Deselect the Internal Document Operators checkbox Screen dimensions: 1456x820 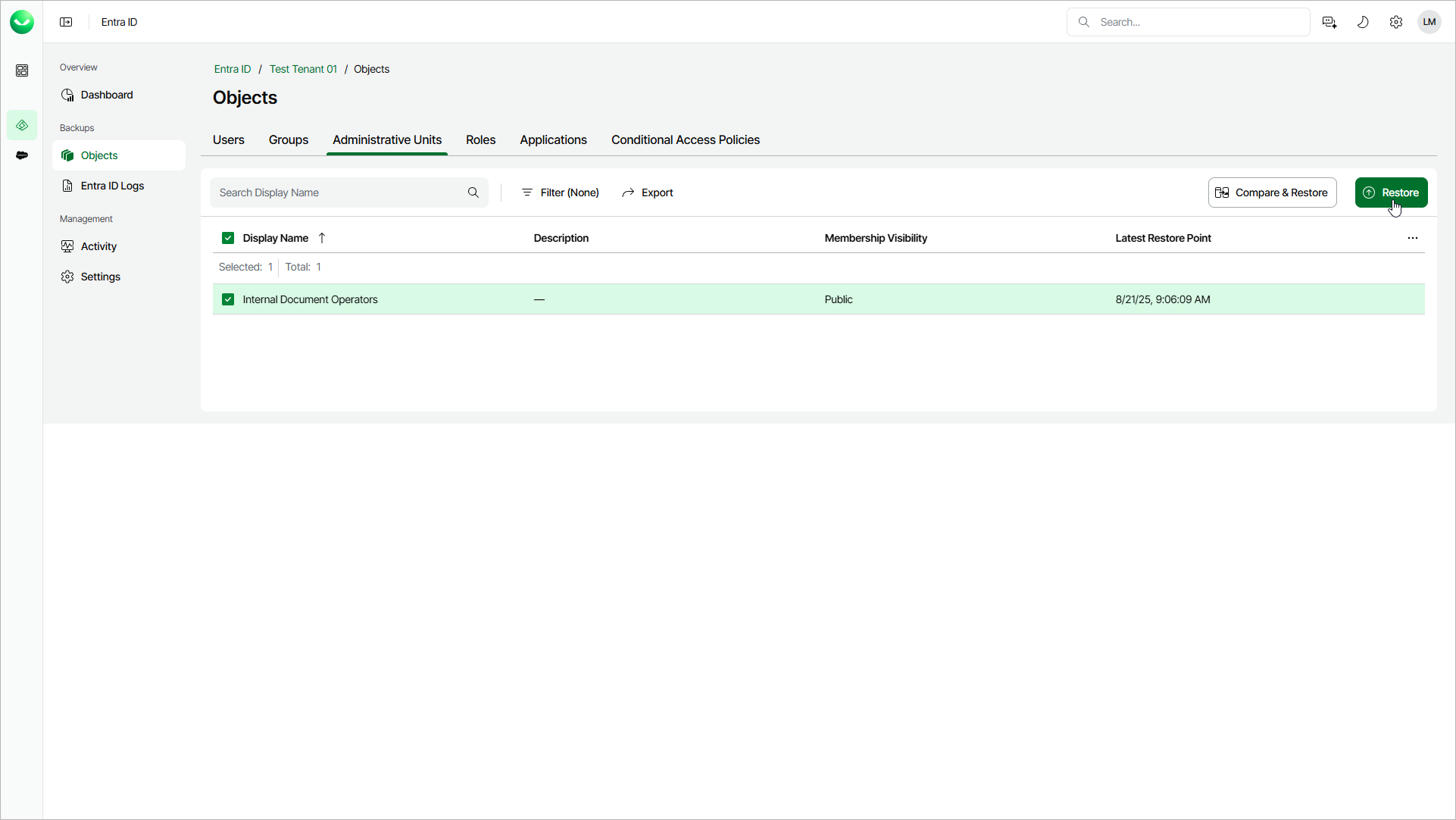coord(228,299)
